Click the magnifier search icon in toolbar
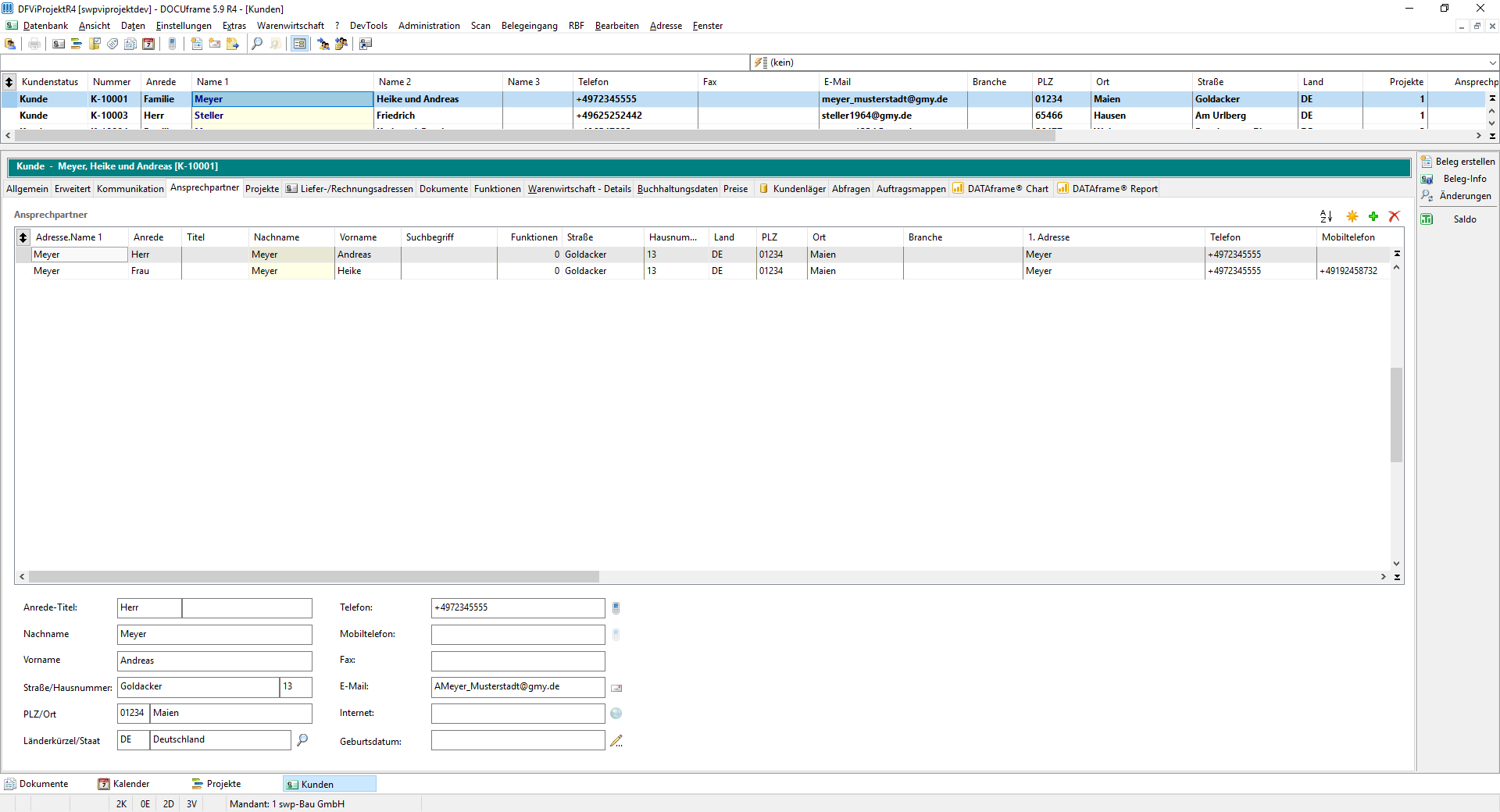This screenshot has height=812, width=1500. tap(257, 44)
